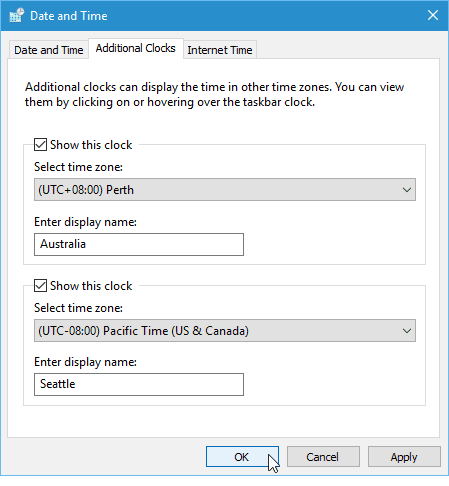
Task: Cancel the clock changes
Action: coord(323,457)
